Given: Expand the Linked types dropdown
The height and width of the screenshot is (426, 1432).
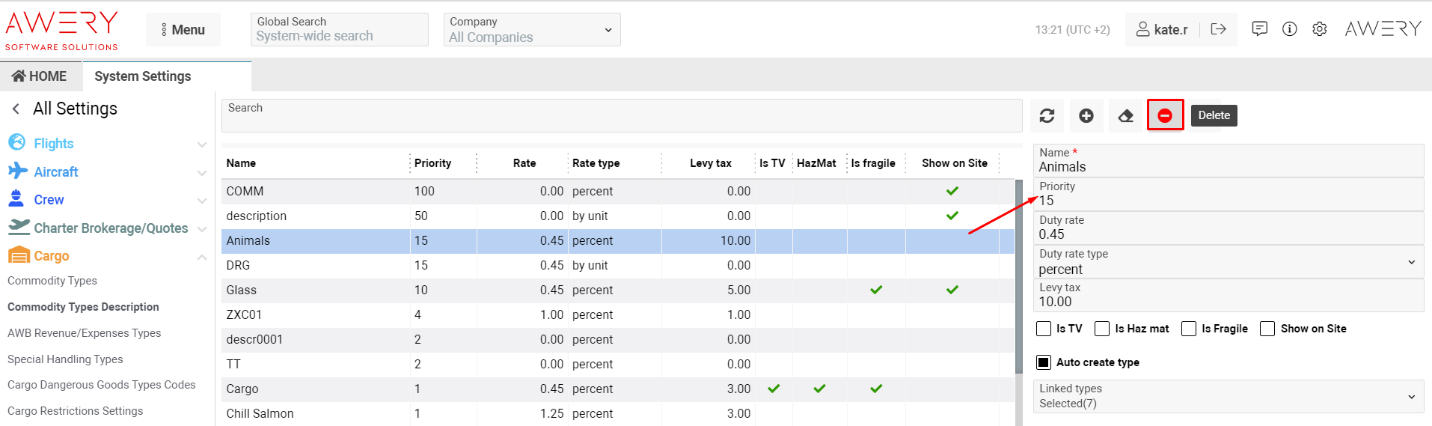Looking at the screenshot, I should (x=1228, y=396).
